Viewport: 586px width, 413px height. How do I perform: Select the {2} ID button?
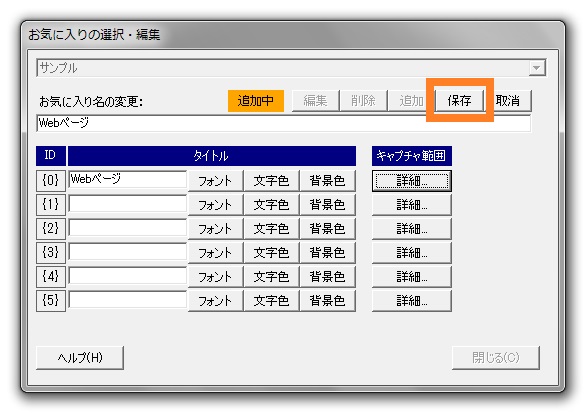pos(51,228)
